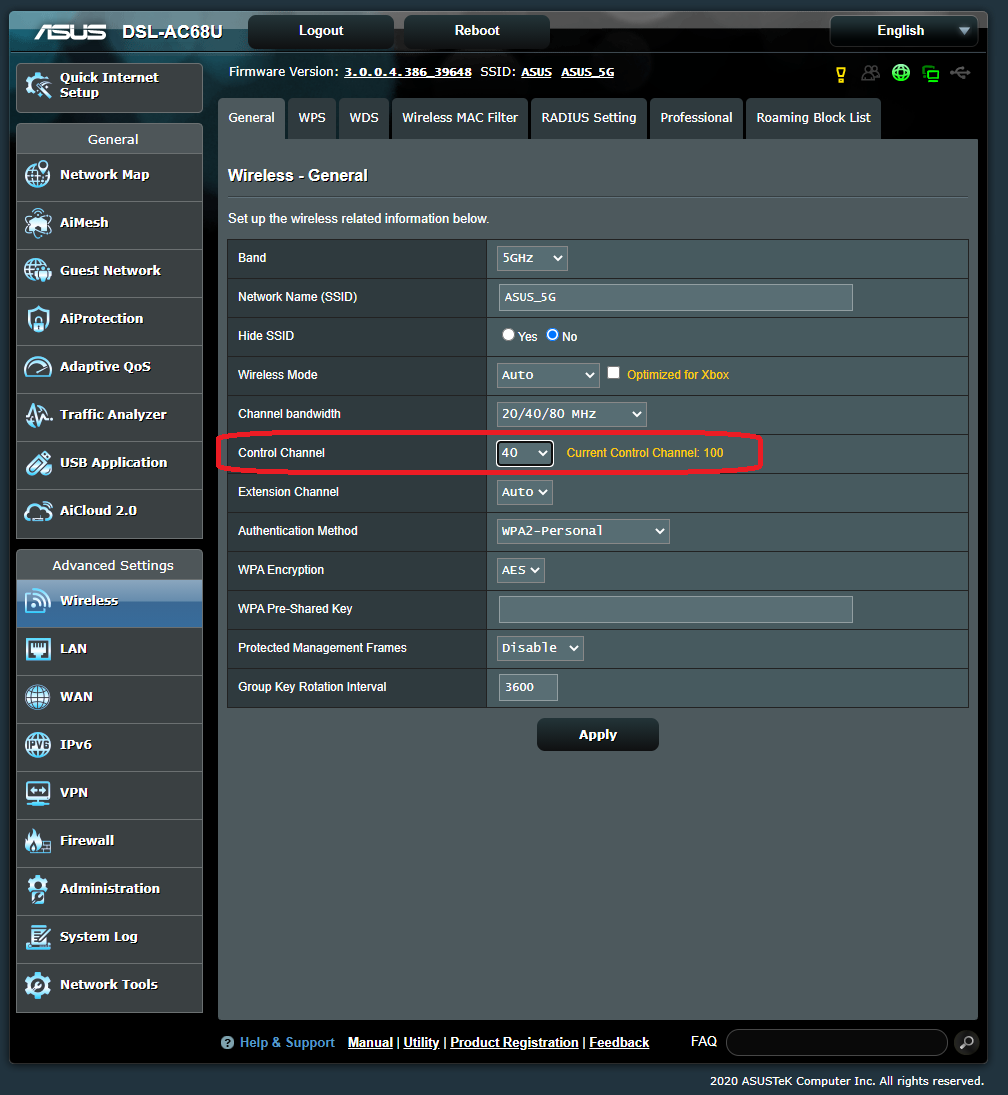Click the WPA Pre-Shared Key field
This screenshot has height=1095, width=1008.
tap(675, 610)
